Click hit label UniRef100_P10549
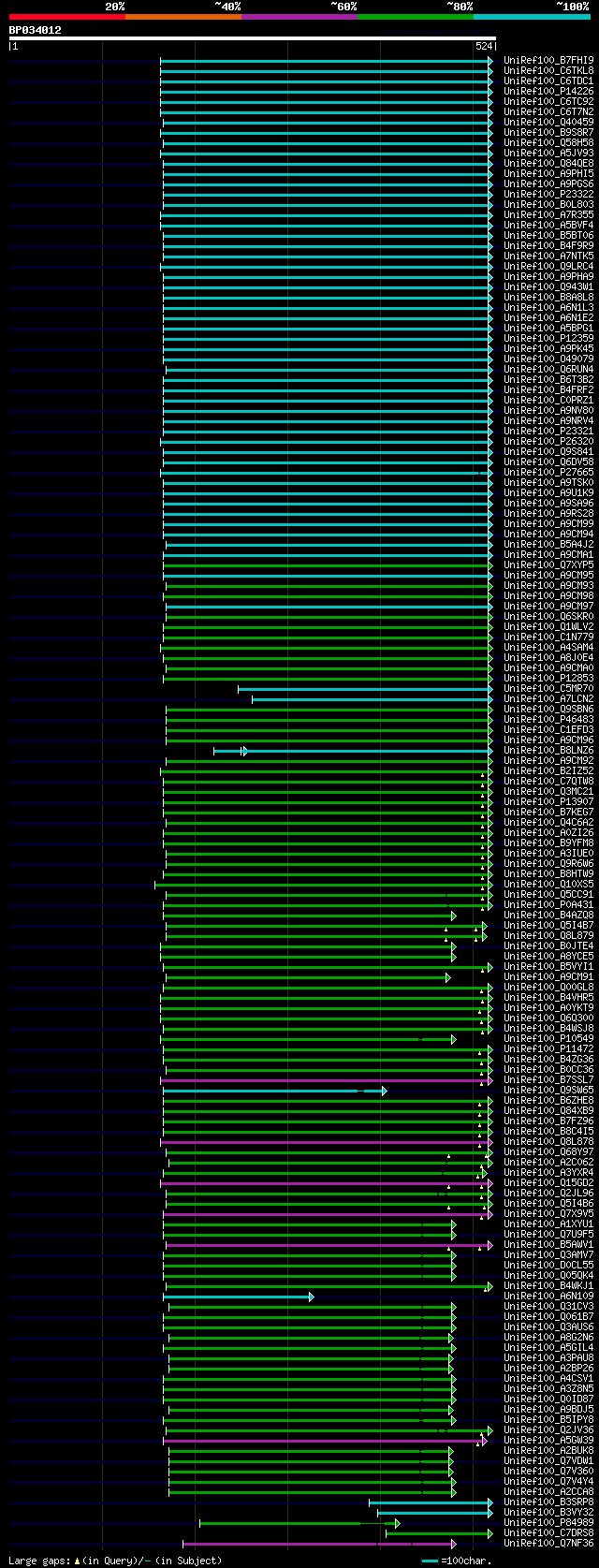 pos(548,1038)
